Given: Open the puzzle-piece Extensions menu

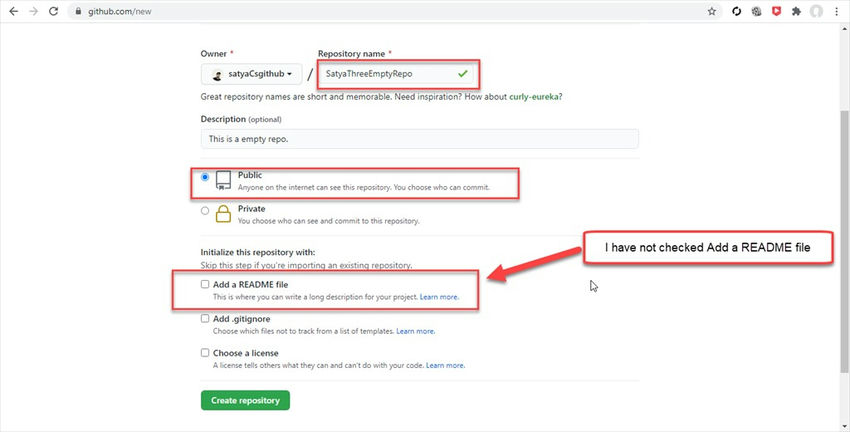Looking at the screenshot, I should pyautogui.click(x=796, y=12).
